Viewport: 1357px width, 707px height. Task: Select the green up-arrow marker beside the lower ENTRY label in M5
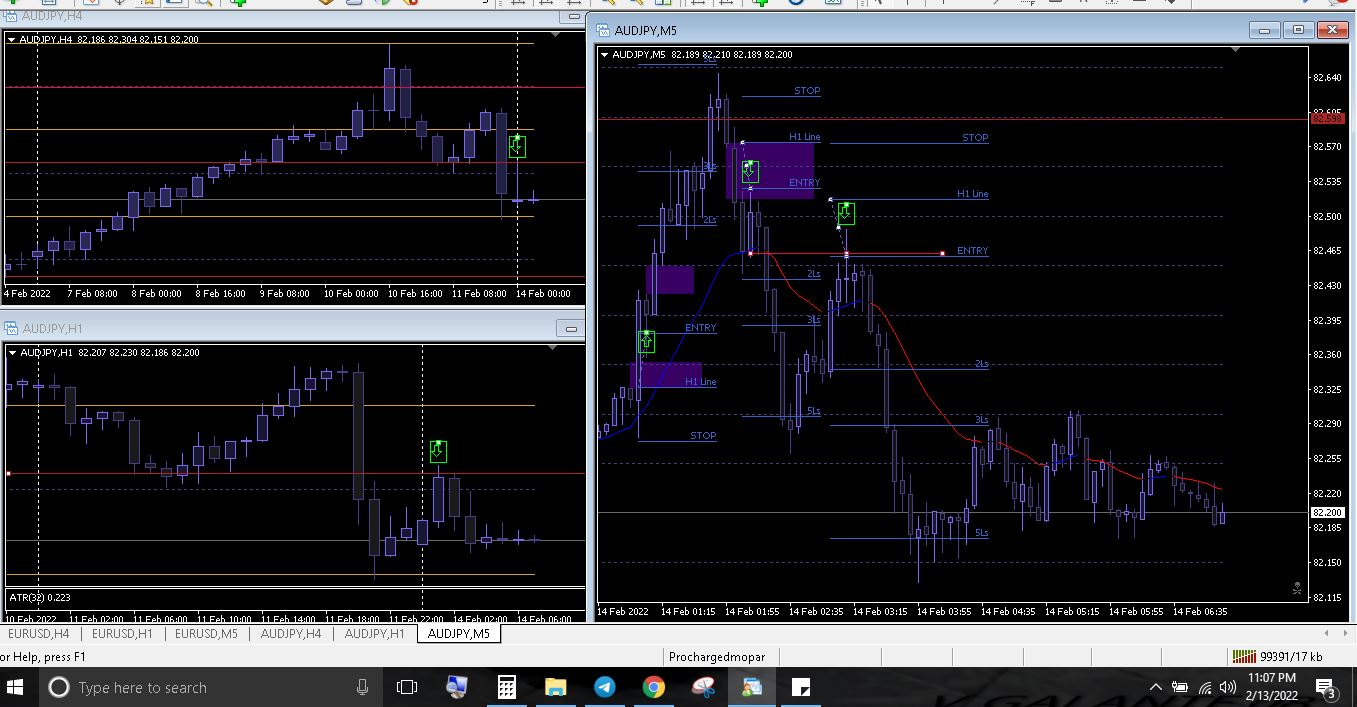point(646,341)
